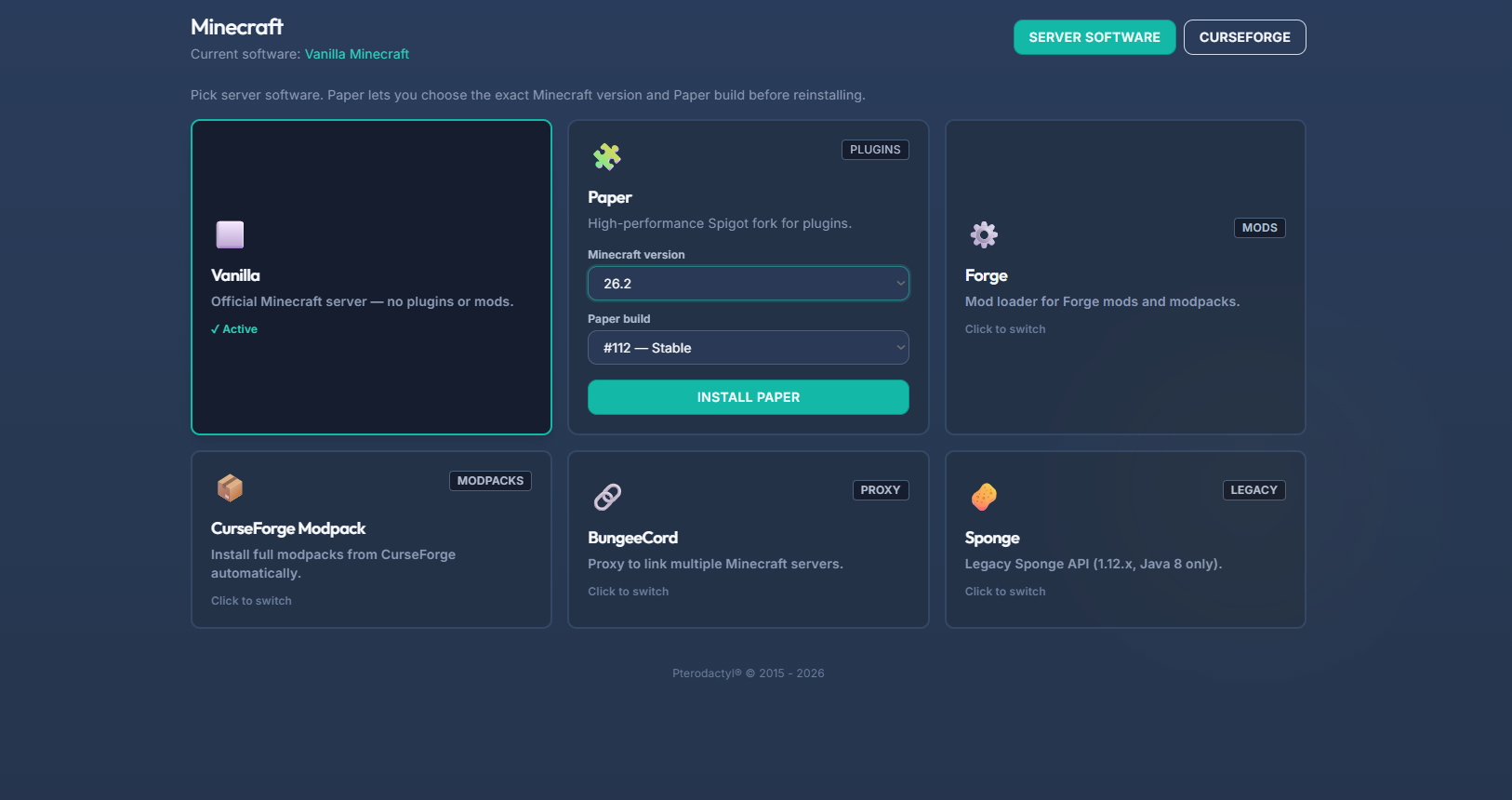Click the Vanilla Minecraft current software link

357,54
